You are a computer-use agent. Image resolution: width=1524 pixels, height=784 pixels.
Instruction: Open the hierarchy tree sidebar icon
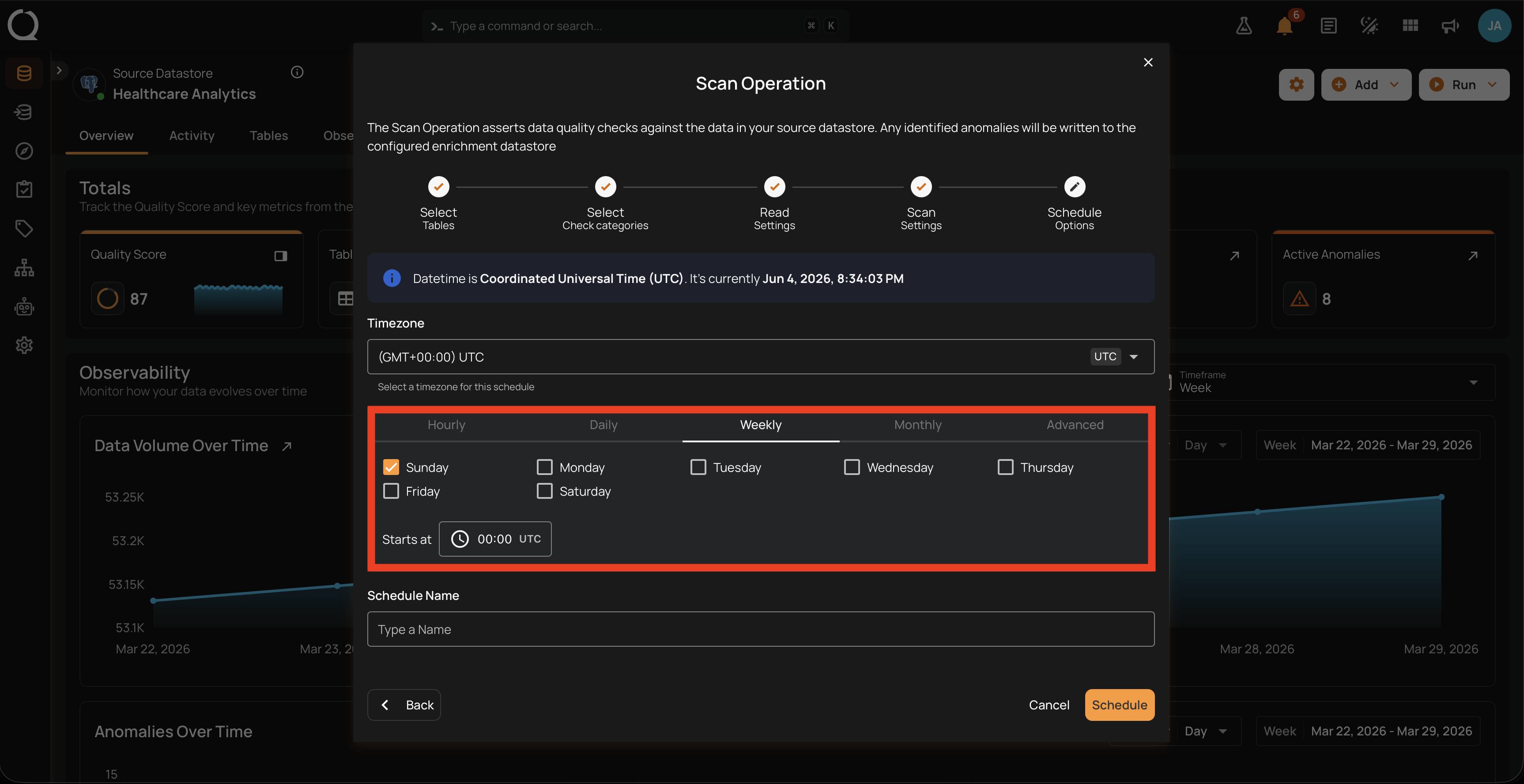[24, 268]
